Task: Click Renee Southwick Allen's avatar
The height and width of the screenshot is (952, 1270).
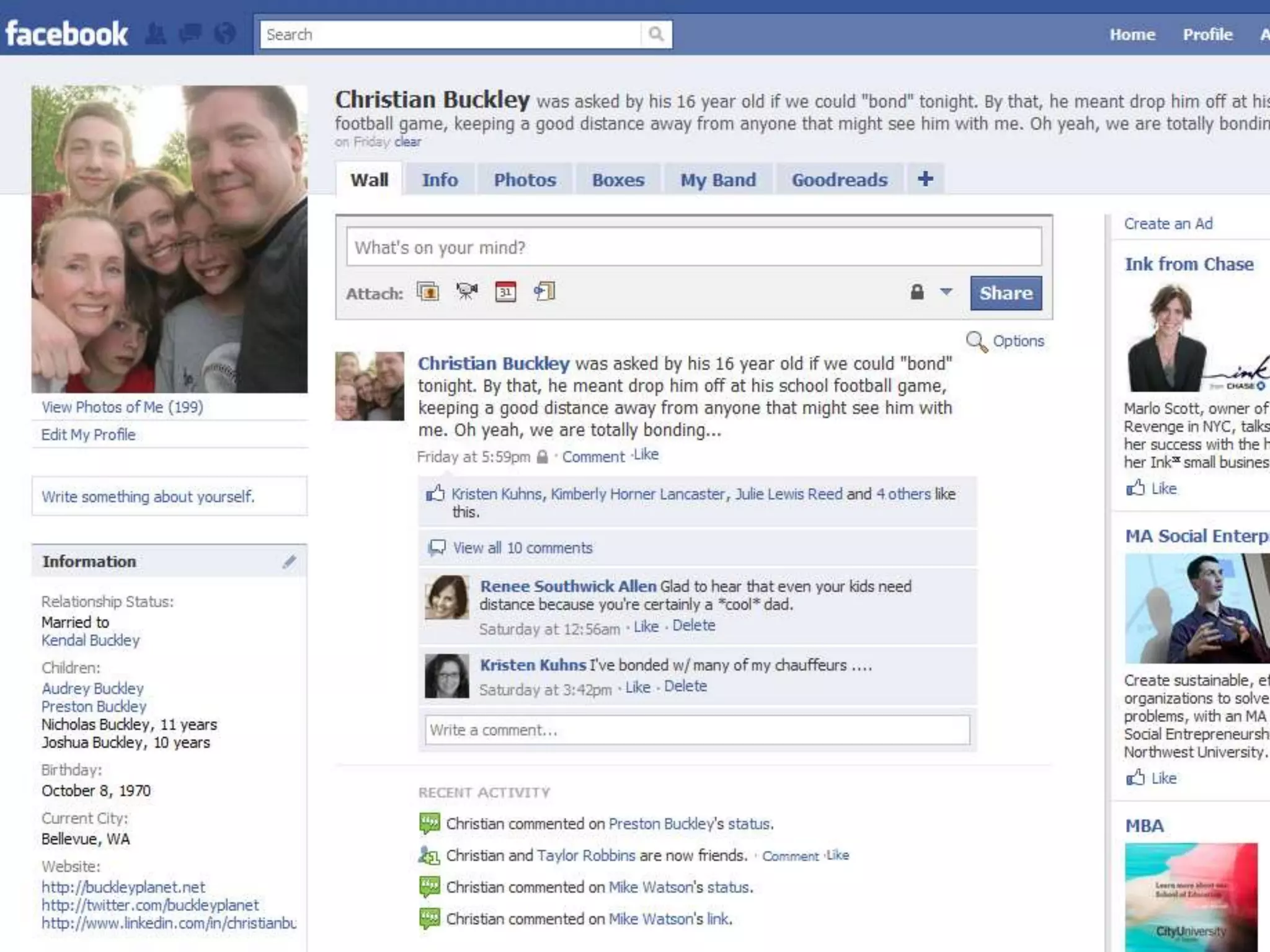Action: [x=447, y=597]
